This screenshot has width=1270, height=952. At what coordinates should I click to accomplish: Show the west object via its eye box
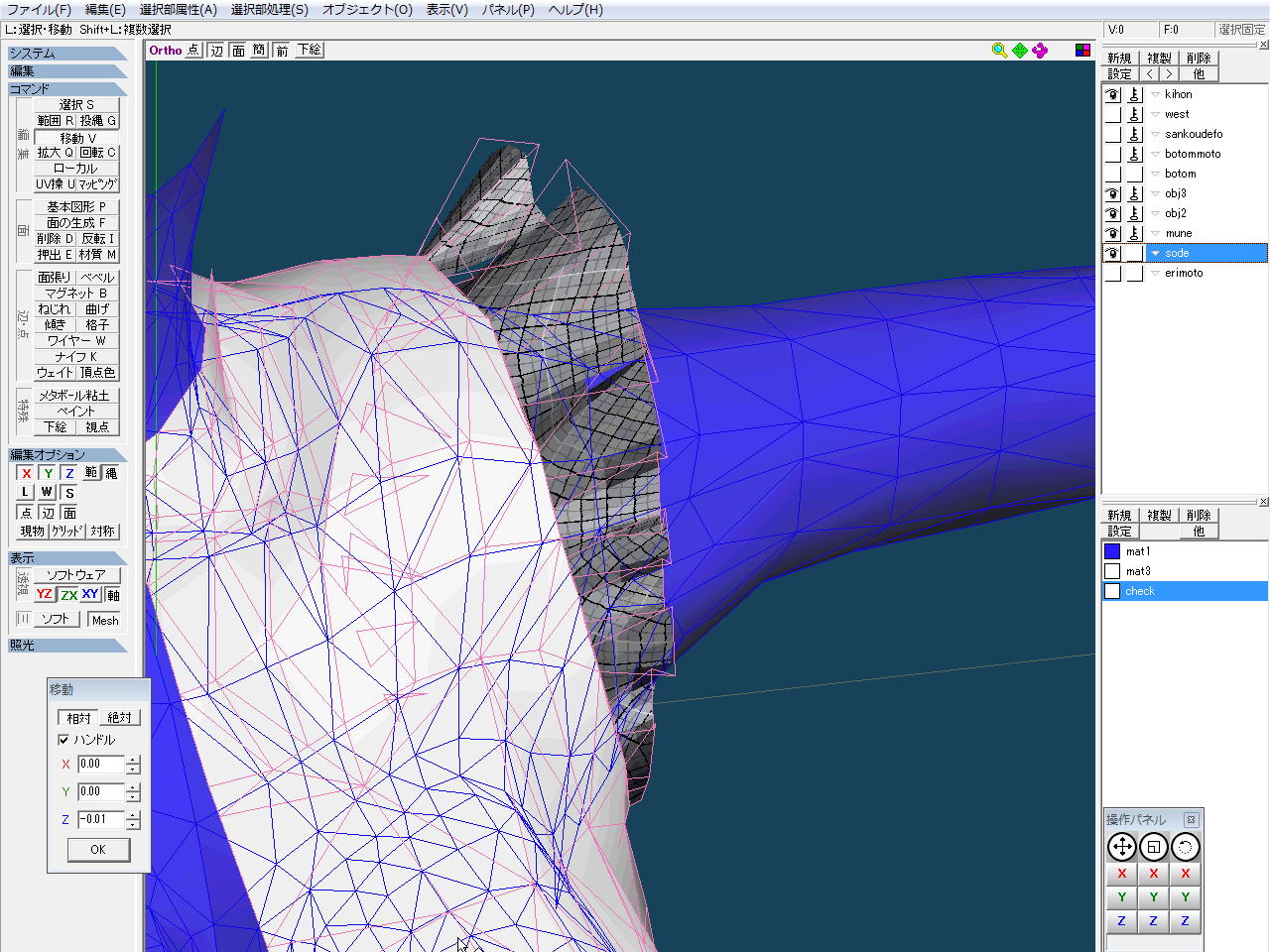click(1113, 115)
